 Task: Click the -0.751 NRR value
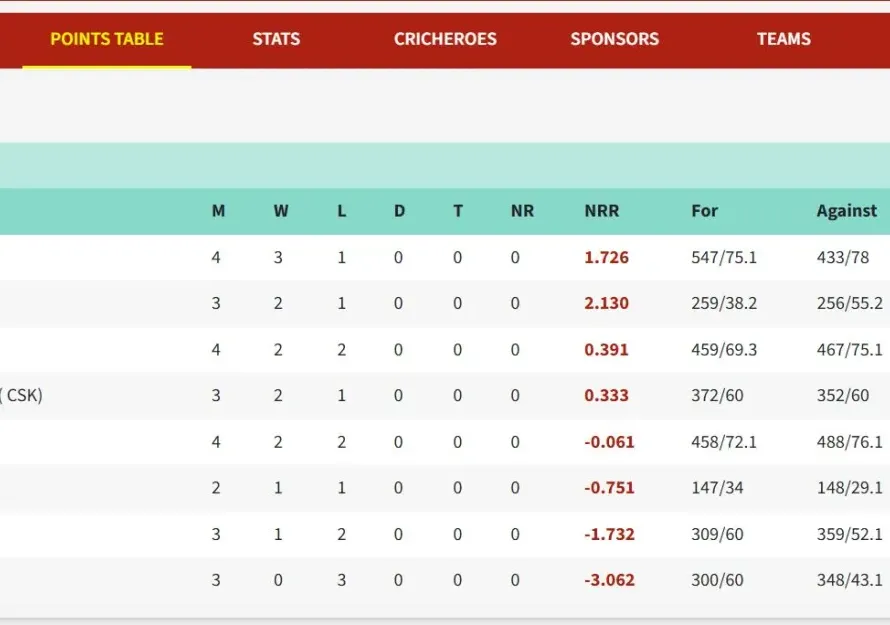click(609, 488)
